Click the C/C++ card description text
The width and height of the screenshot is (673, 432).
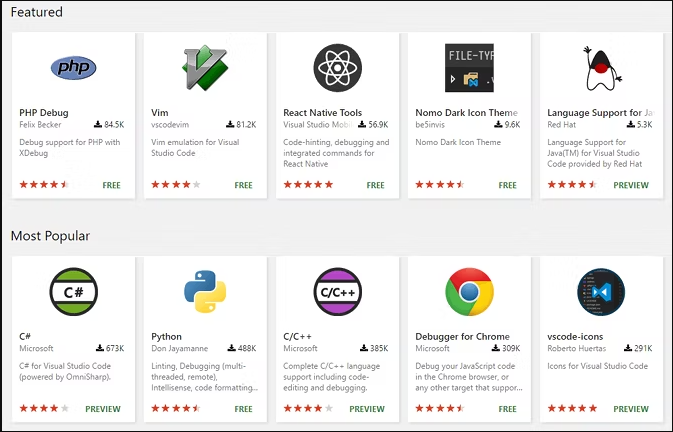[x=331, y=377]
